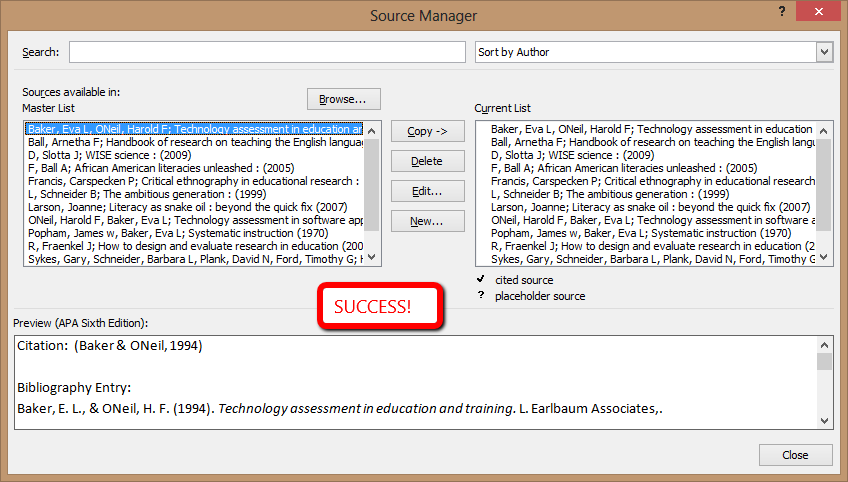Open the Sort by Author dropdown
This screenshot has width=848, height=482.
[x=824, y=52]
